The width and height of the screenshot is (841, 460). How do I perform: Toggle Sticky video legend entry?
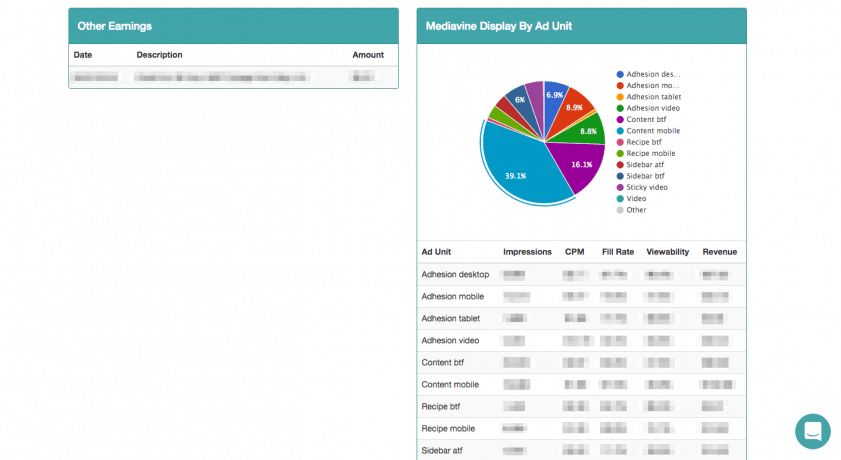(x=642, y=187)
